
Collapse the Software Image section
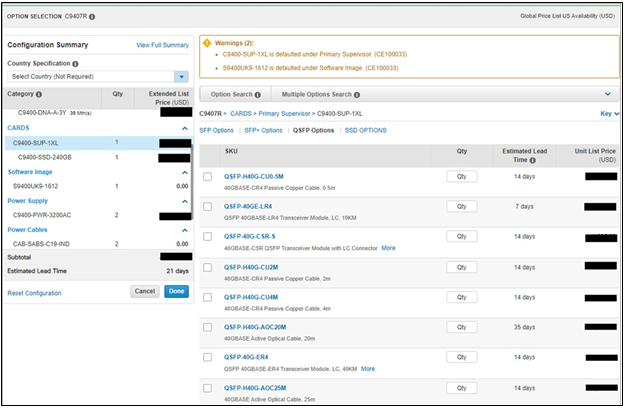coord(185,172)
